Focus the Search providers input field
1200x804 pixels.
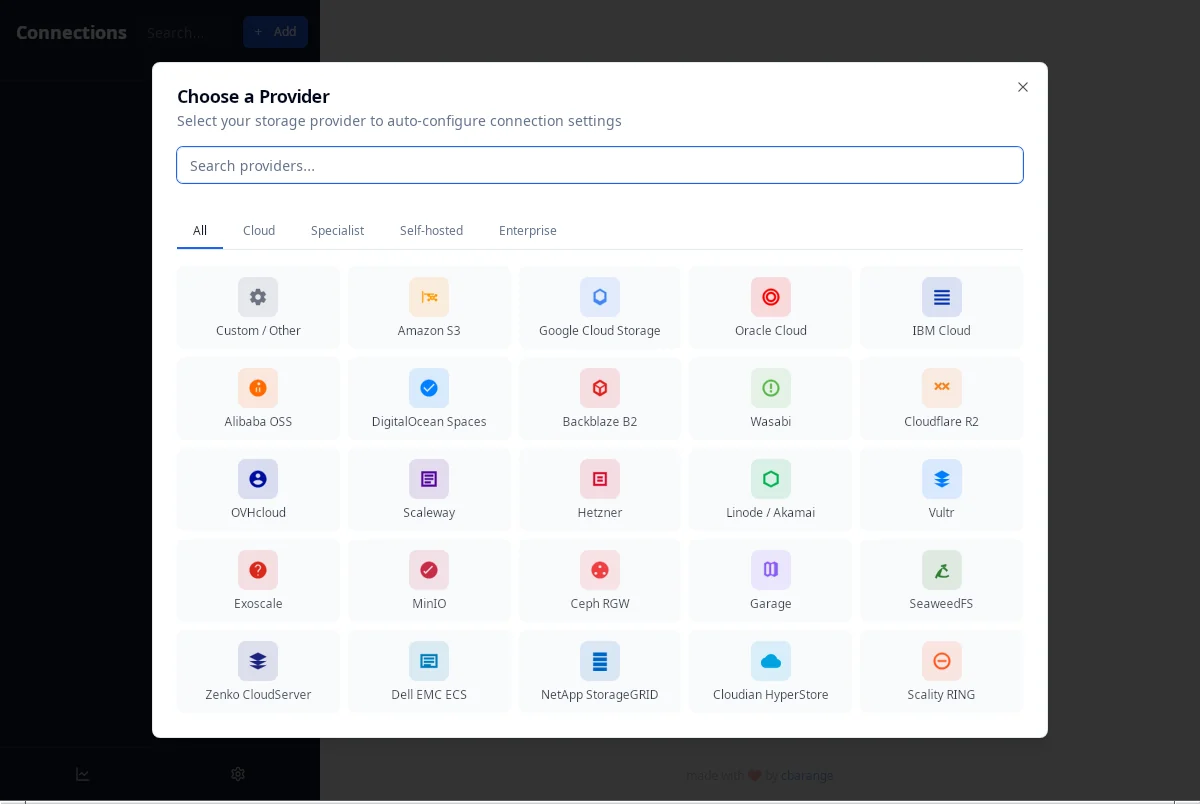(600, 165)
